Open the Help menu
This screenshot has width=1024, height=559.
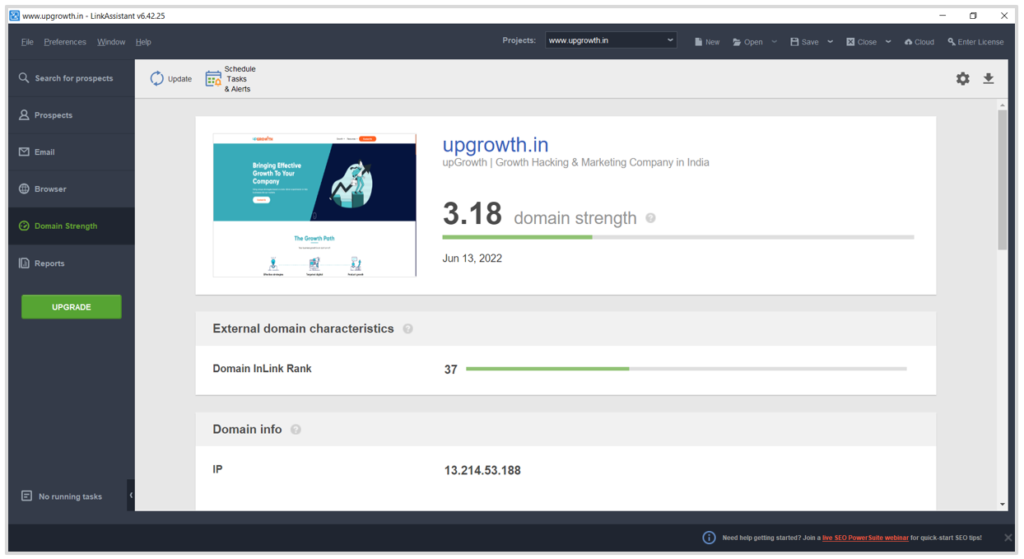coord(143,42)
